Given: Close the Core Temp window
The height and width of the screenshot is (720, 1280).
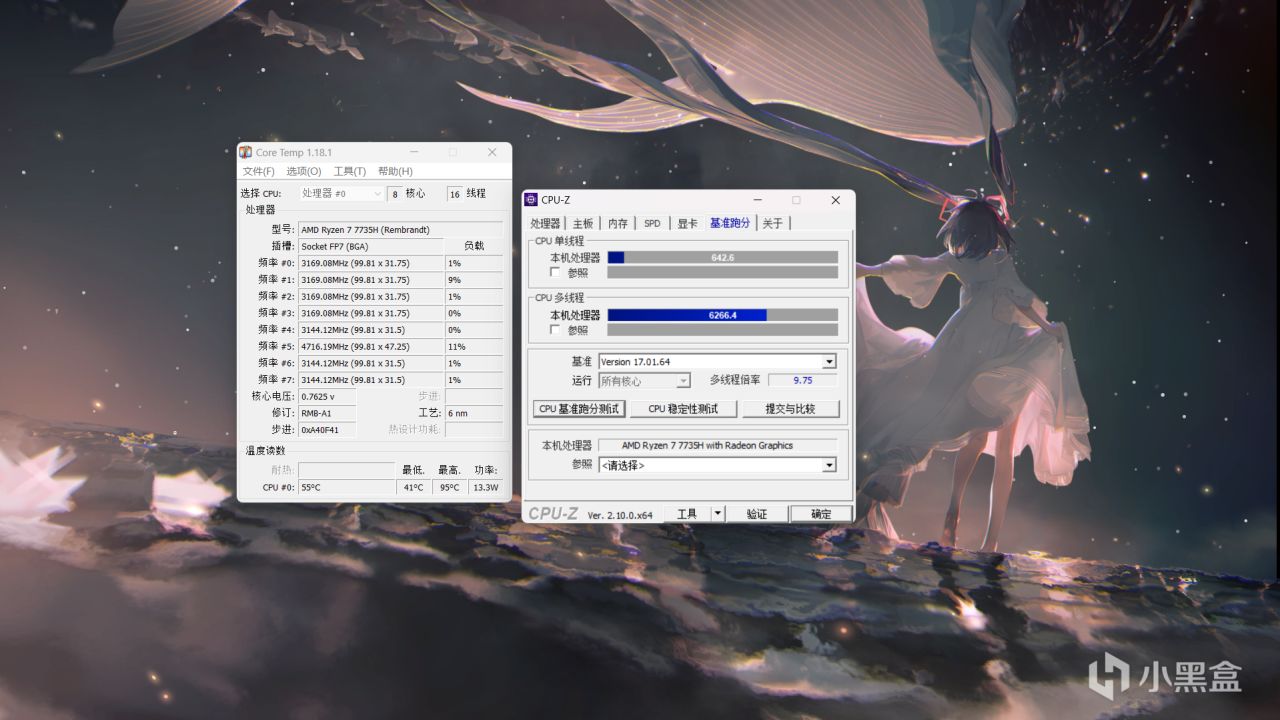Looking at the screenshot, I should 492,152.
